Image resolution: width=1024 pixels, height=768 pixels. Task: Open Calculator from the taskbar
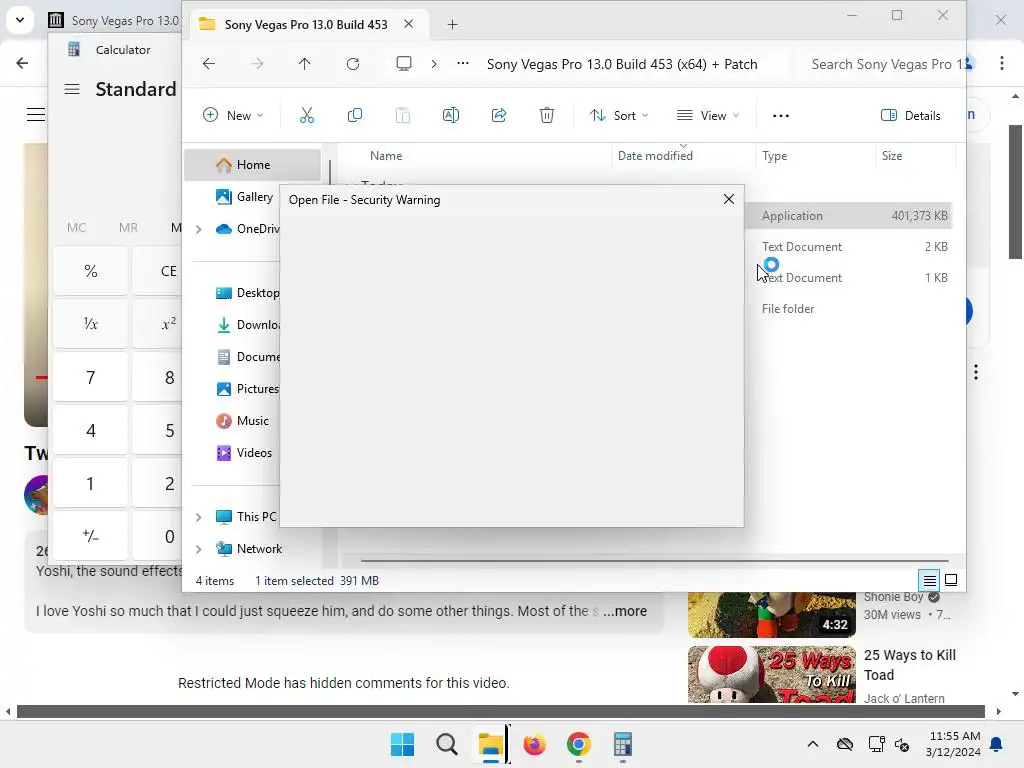pyautogui.click(x=622, y=744)
